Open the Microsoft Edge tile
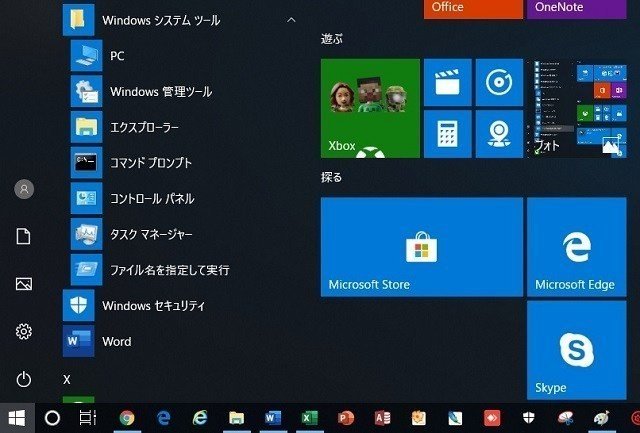Viewport: 640px width, 433px height. [577, 247]
